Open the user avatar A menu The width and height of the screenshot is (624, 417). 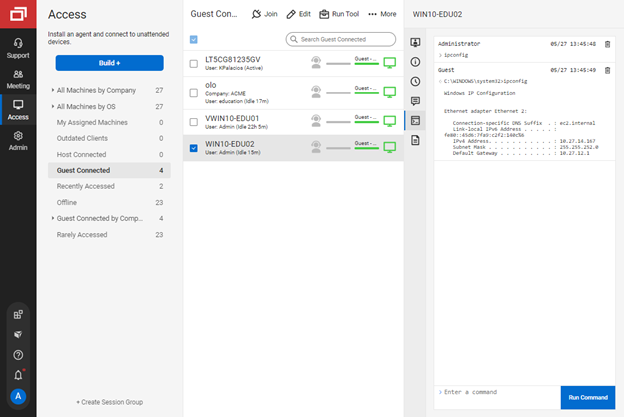[x=18, y=396]
